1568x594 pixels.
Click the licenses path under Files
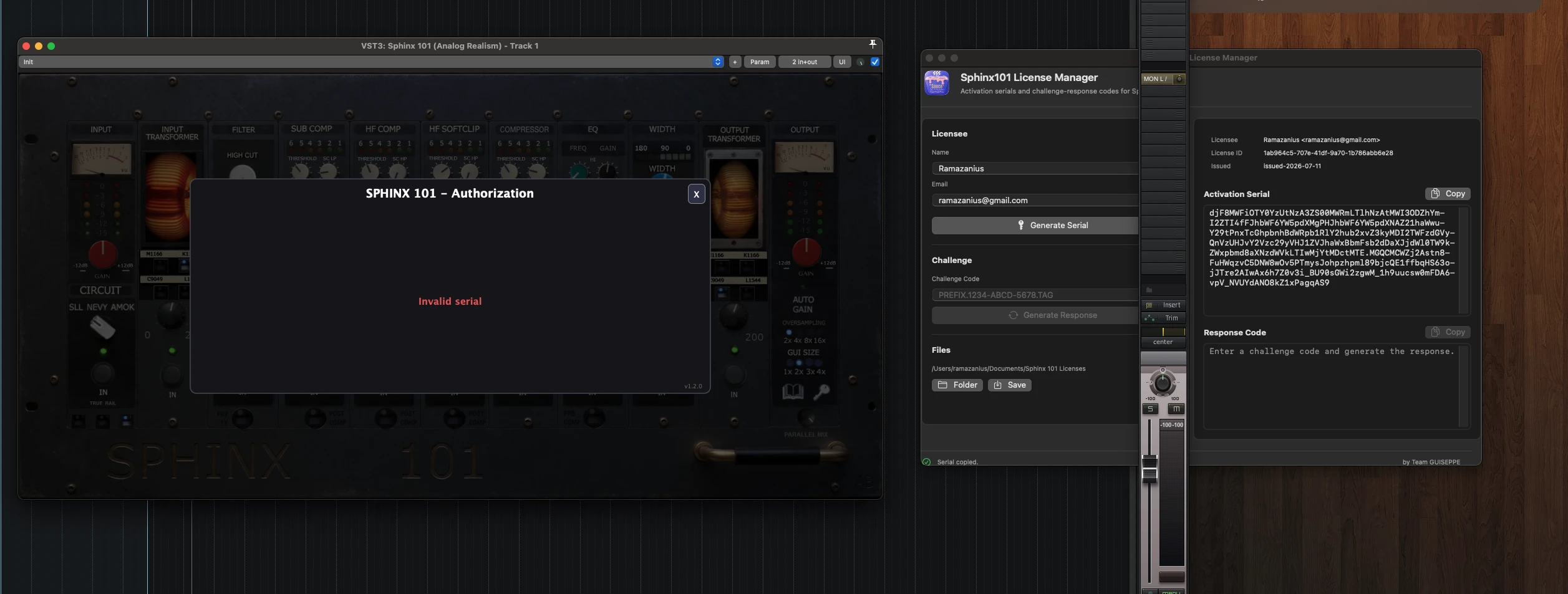coord(1009,369)
